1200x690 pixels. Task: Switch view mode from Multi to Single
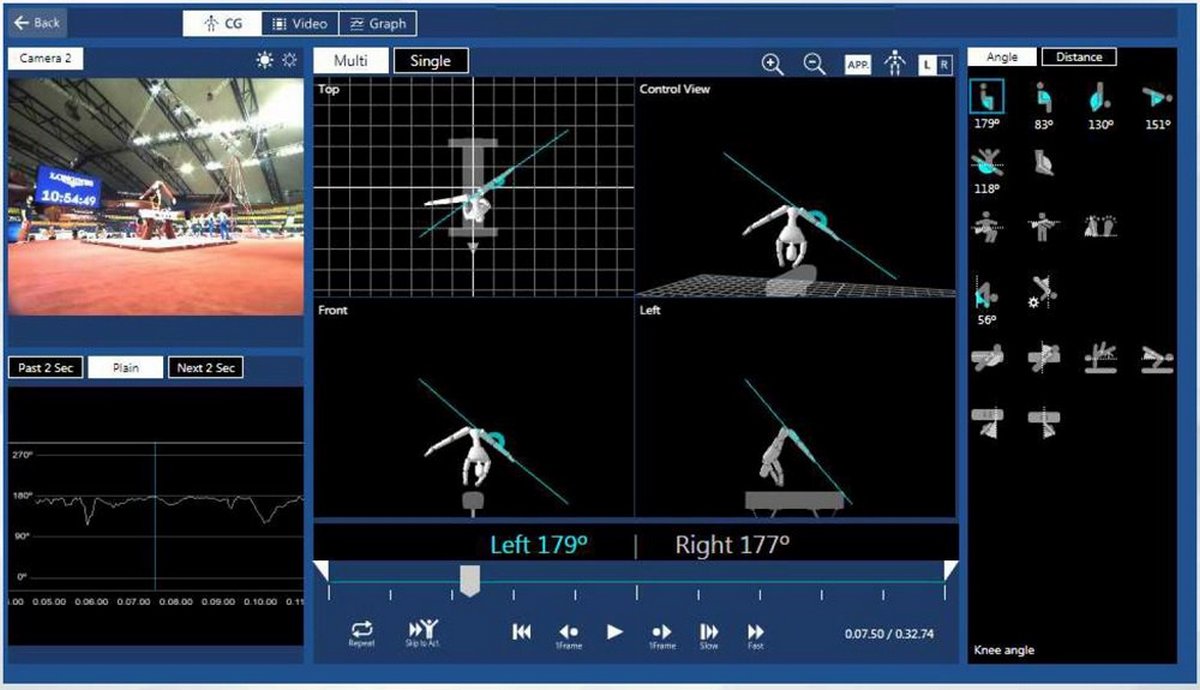(431, 60)
